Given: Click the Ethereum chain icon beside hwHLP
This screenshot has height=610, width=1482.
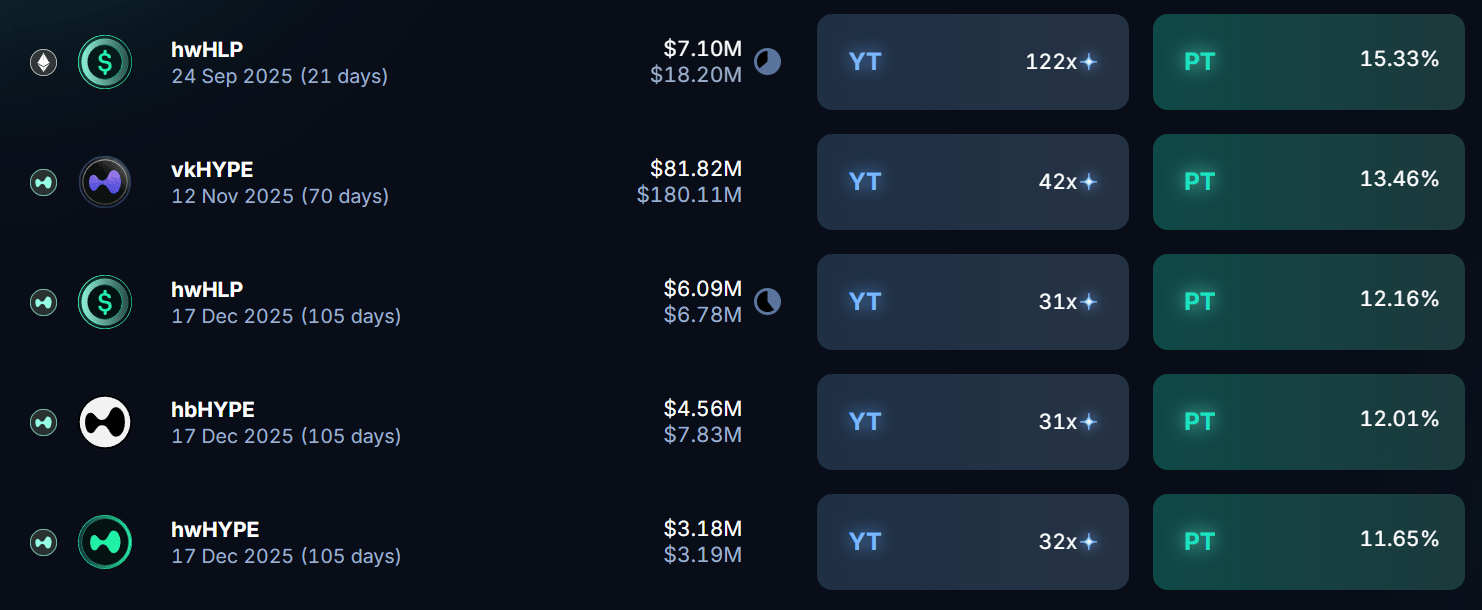Looking at the screenshot, I should coord(43,63).
